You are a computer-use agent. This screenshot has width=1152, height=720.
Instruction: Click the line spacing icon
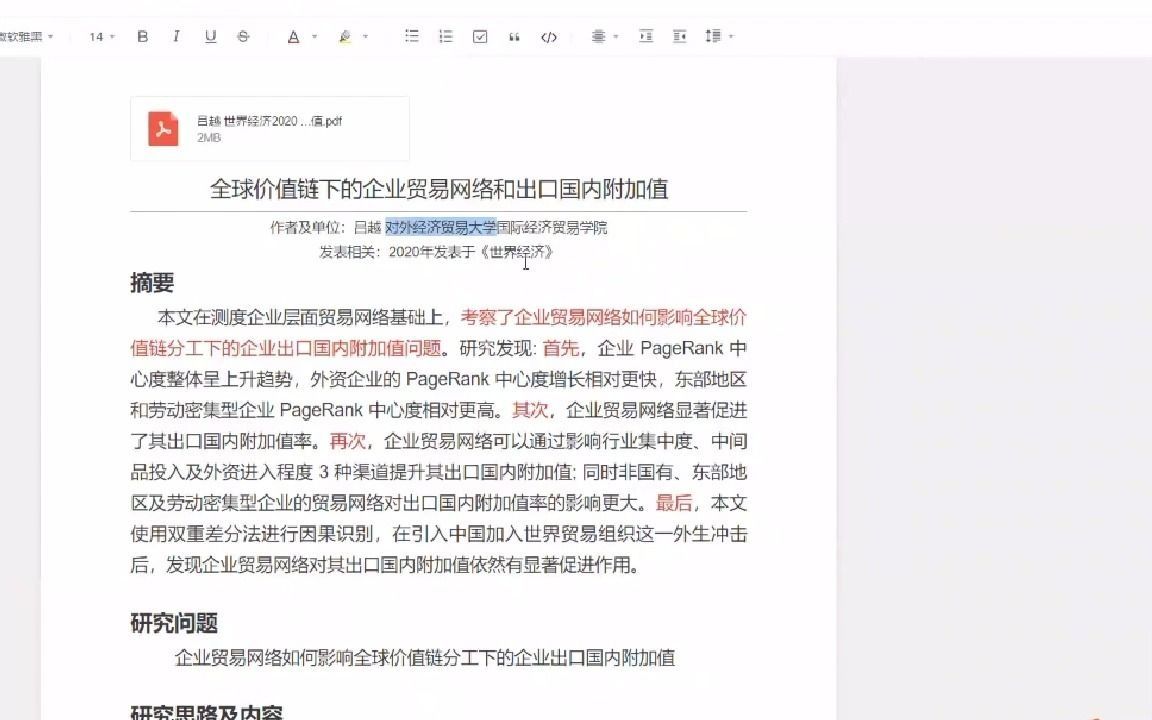713,36
